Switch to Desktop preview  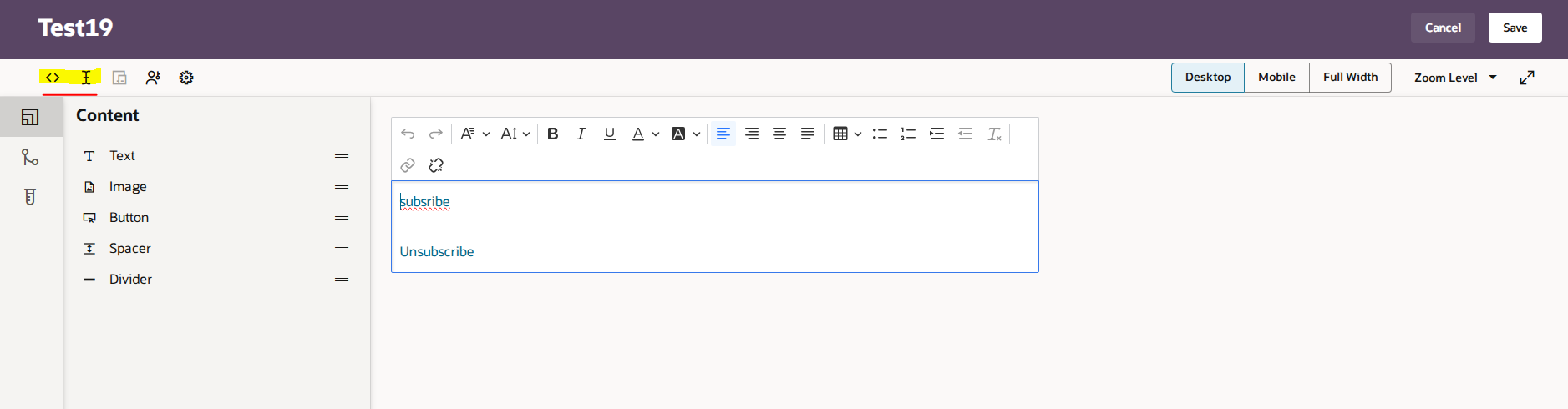point(1208,77)
